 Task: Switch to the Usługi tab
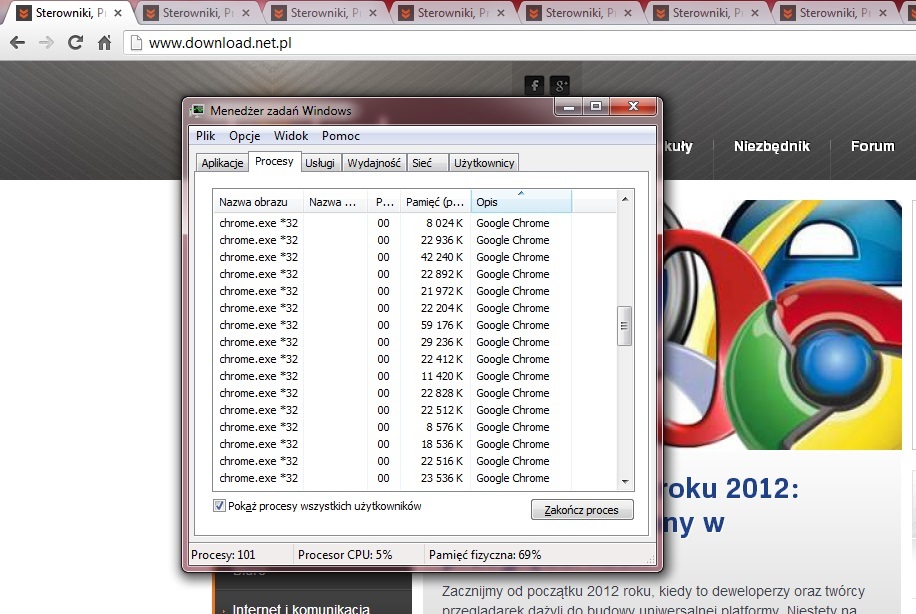pos(320,163)
